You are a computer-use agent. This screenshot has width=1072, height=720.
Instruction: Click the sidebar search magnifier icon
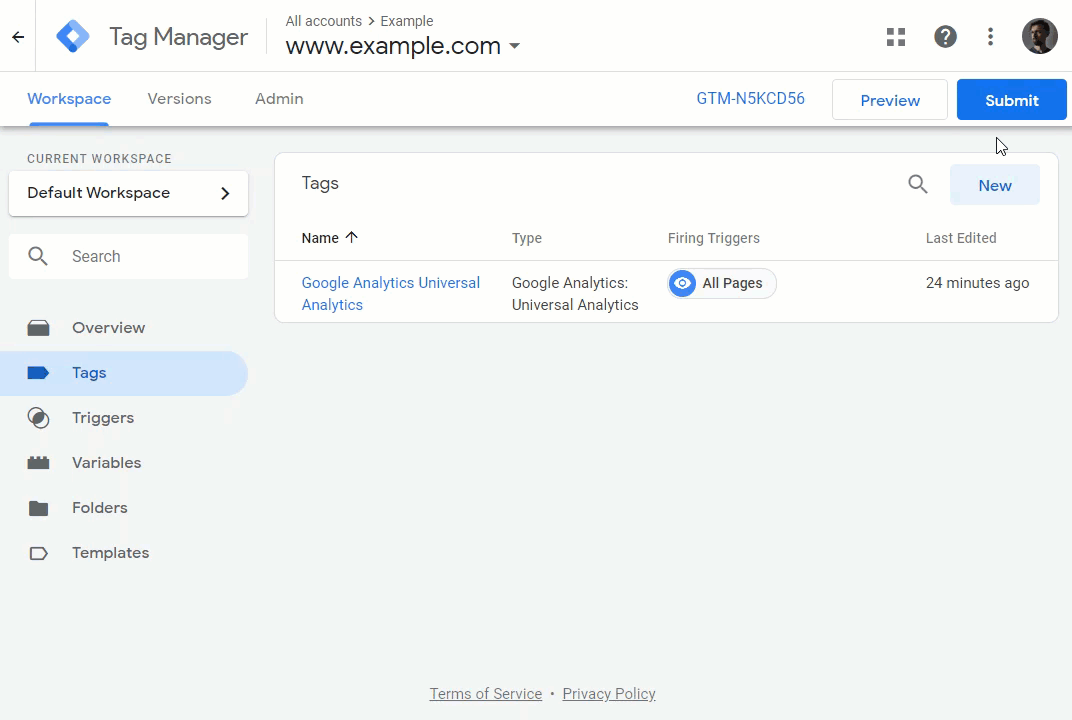point(38,256)
